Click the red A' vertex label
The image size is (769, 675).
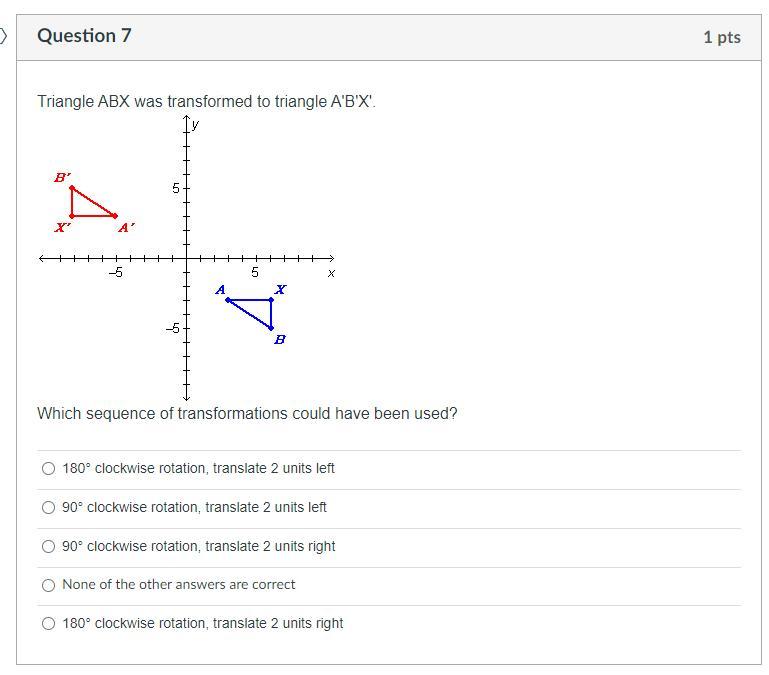pyautogui.click(x=126, y=227)
